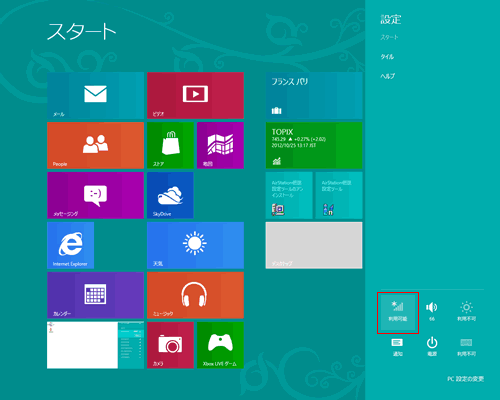Image resolution: width=500 pixels, height=400 pixels.
Task: Open the notifications (通知) icon
Action: [397, 347]
